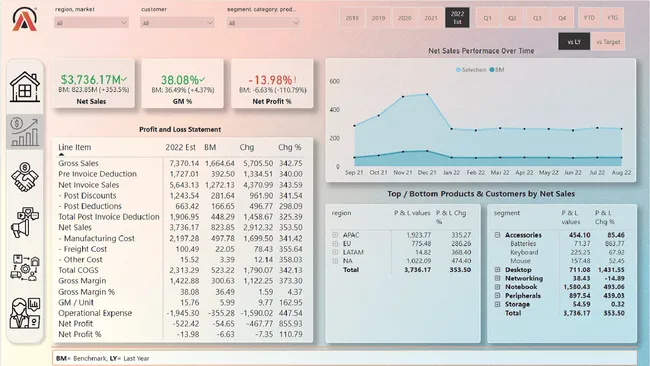Expand the Networking segment row
Screen dimensions: 650x366
pyautogui.click(x=497, y=279)
